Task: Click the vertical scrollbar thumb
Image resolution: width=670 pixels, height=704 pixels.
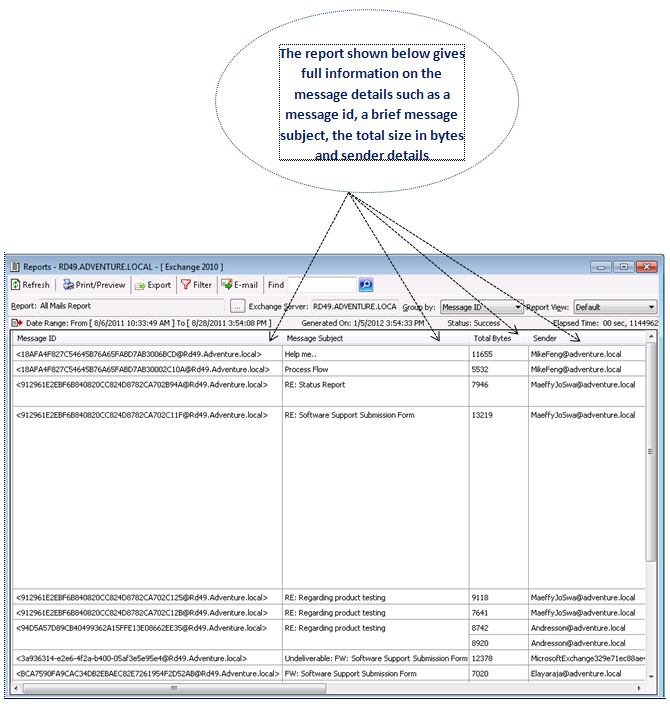Action: tap(651, 451)
